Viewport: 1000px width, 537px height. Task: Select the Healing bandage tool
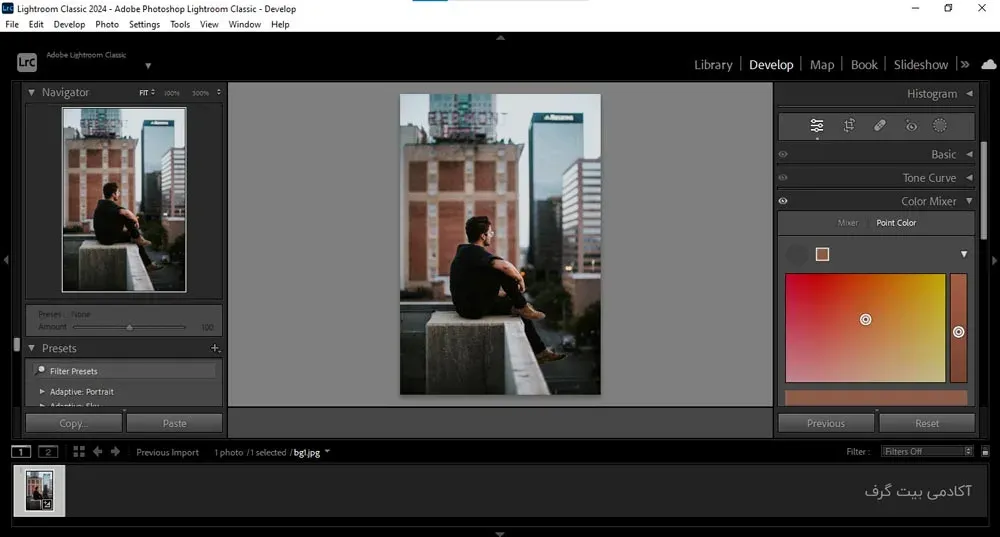[879, 126]
